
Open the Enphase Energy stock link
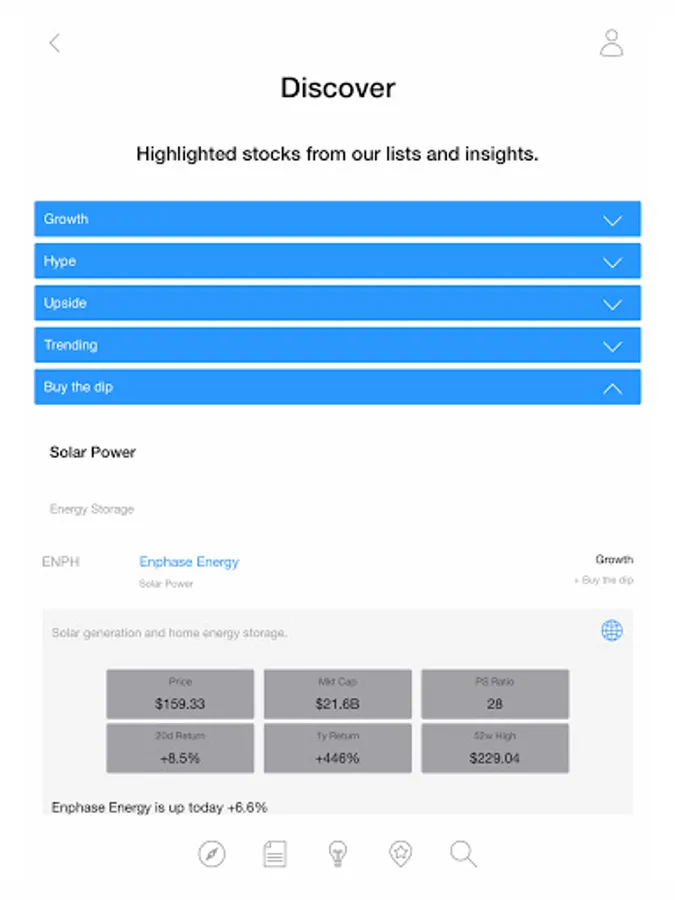pyautogui.click(x=189, y=562)
